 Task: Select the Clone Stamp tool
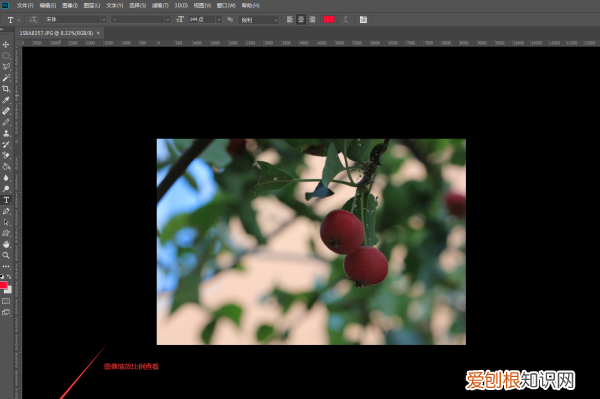click(6, 133)
